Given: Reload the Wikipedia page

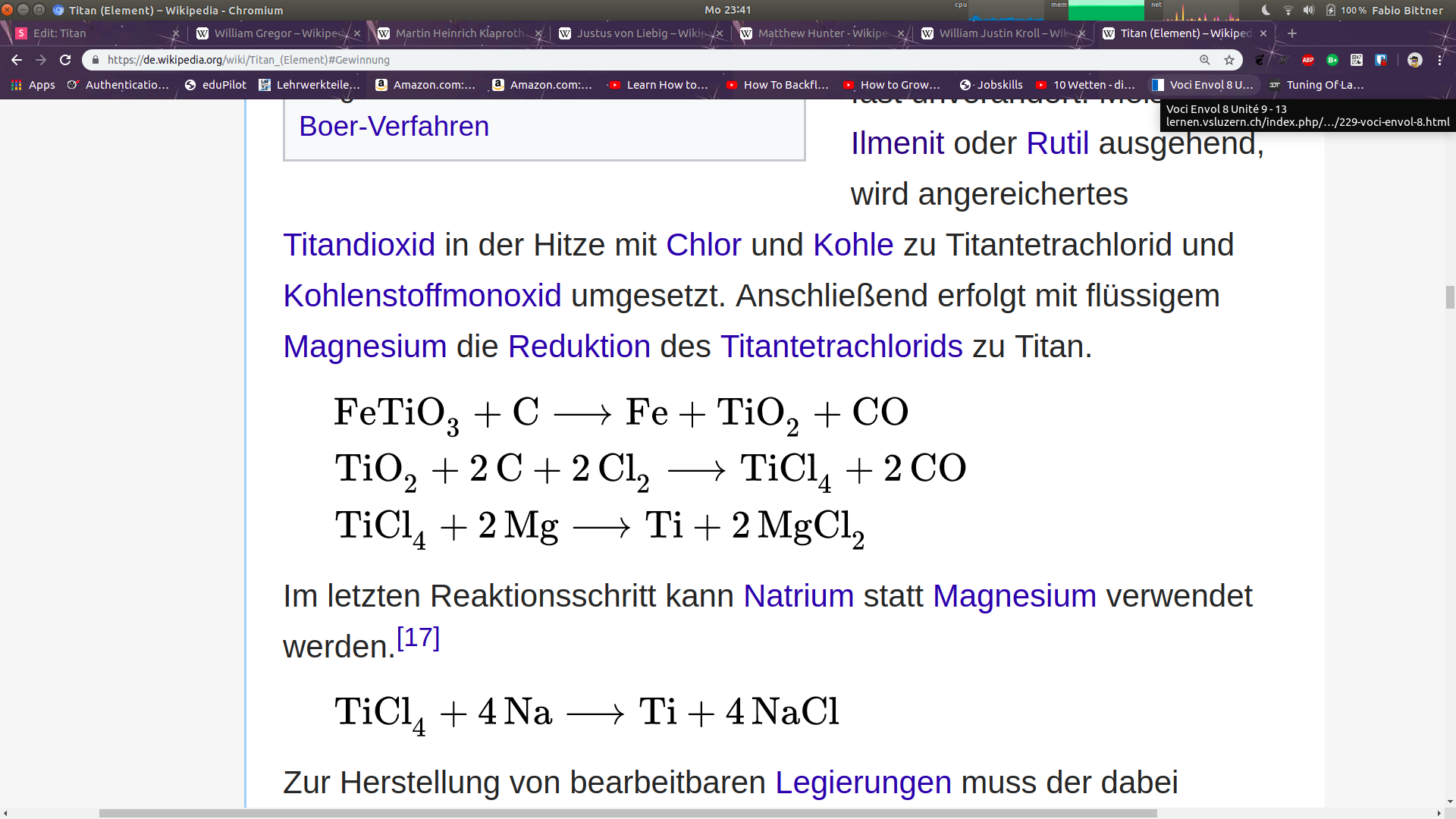Looking at the screenshot, I should pos(65,60).
